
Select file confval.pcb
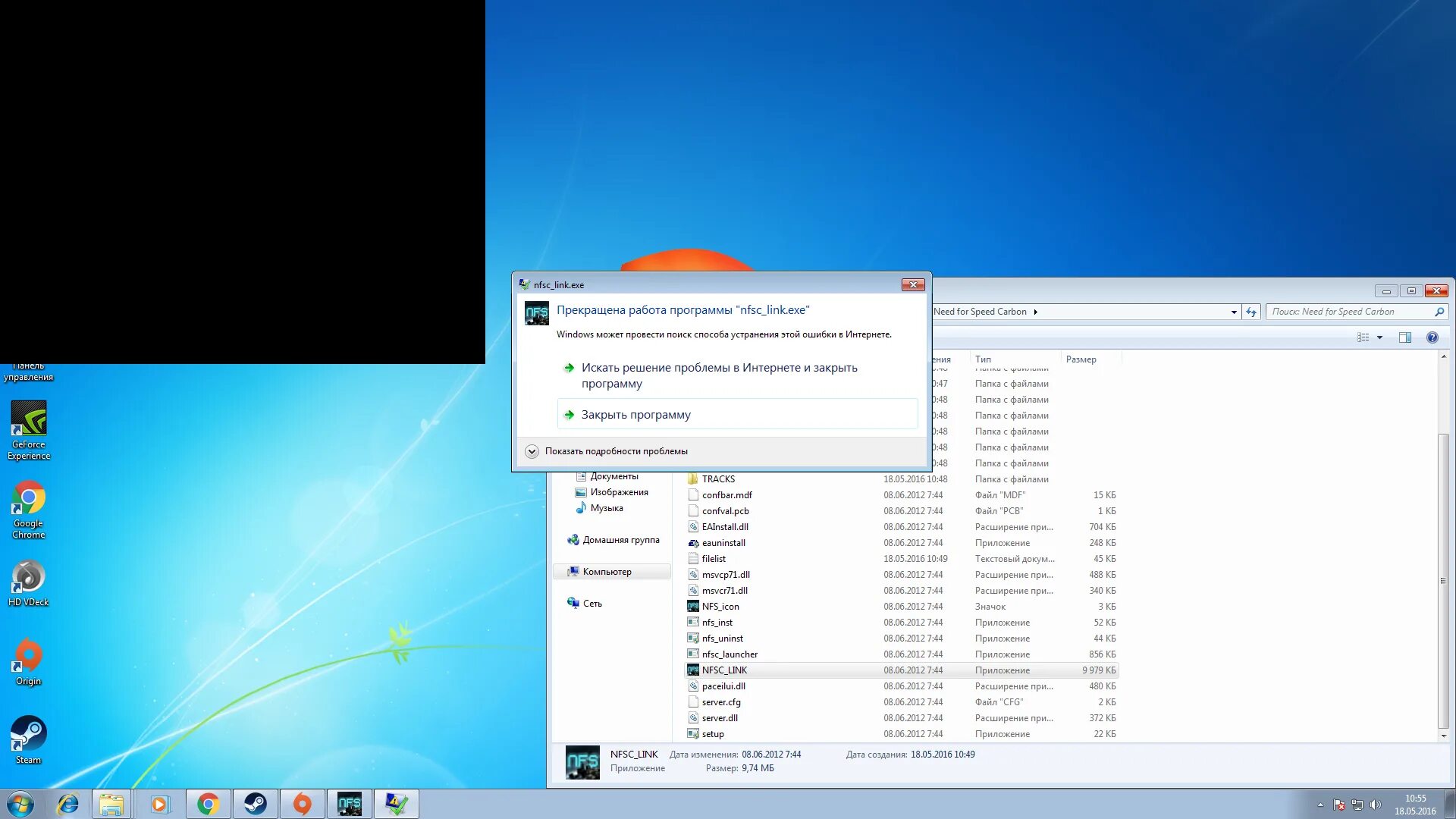click(901, 511)
